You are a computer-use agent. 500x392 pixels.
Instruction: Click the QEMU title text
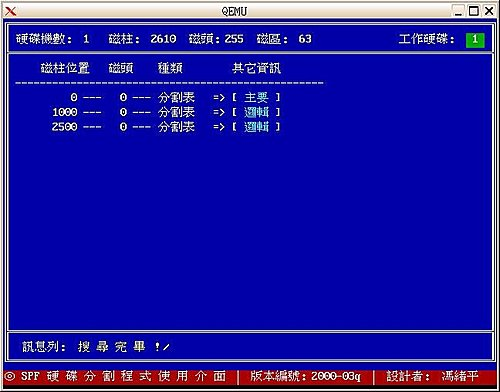click(x=234, y=12)
